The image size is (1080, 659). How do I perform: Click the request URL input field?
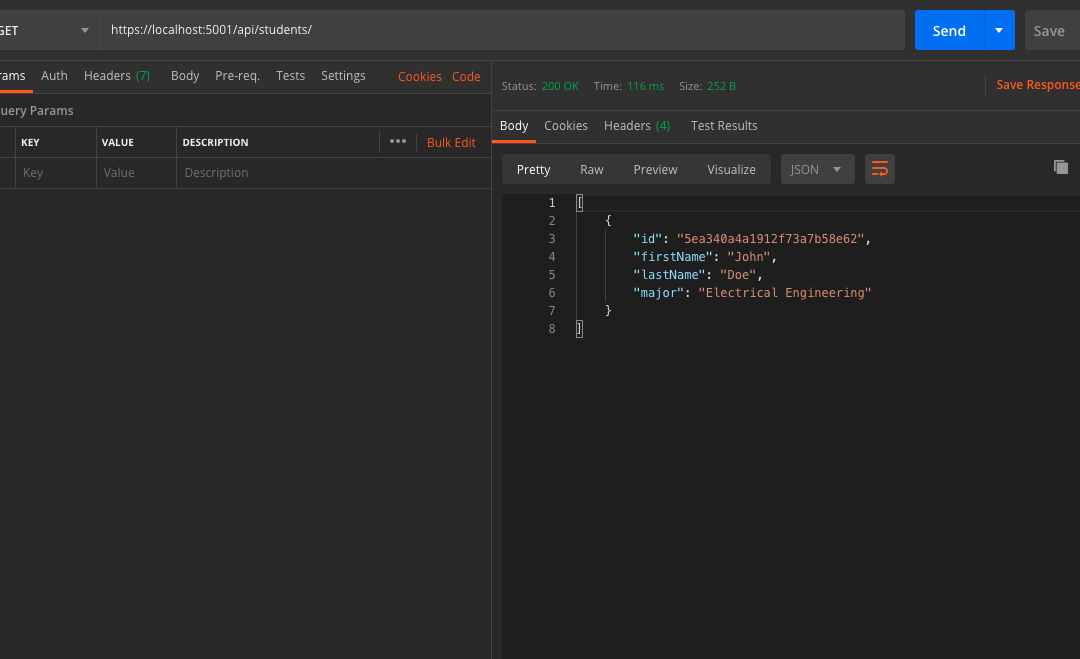pyautogui.click(x=500, y=30)
